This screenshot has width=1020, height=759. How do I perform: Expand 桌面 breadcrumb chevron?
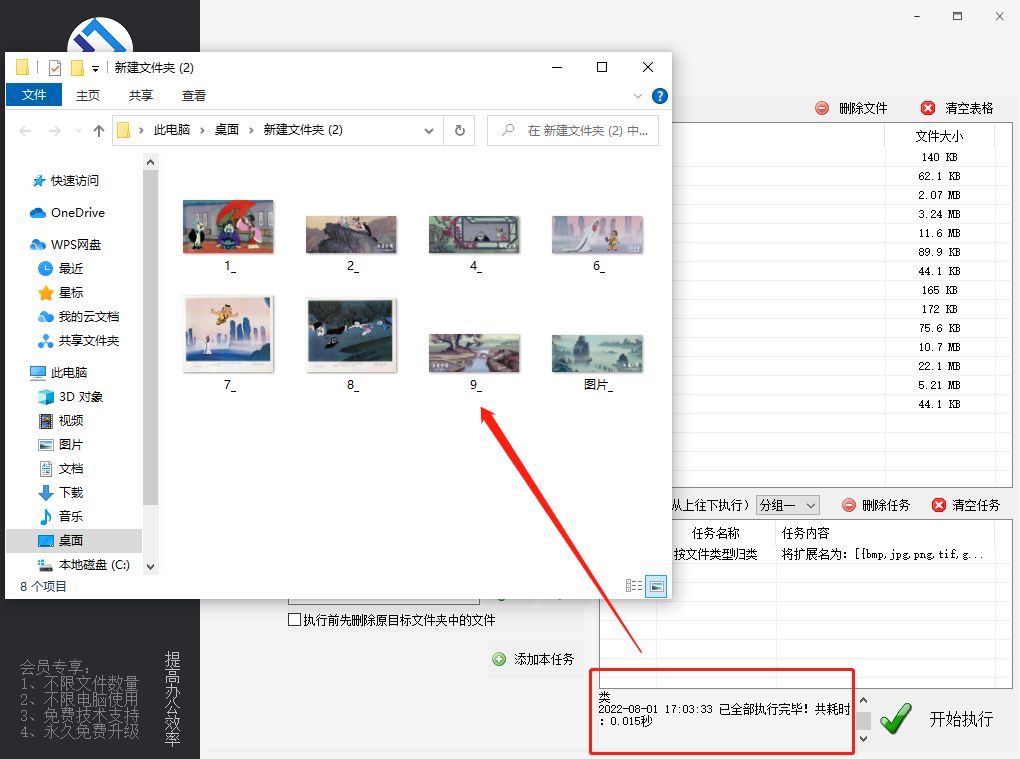(x=251, y=131)
